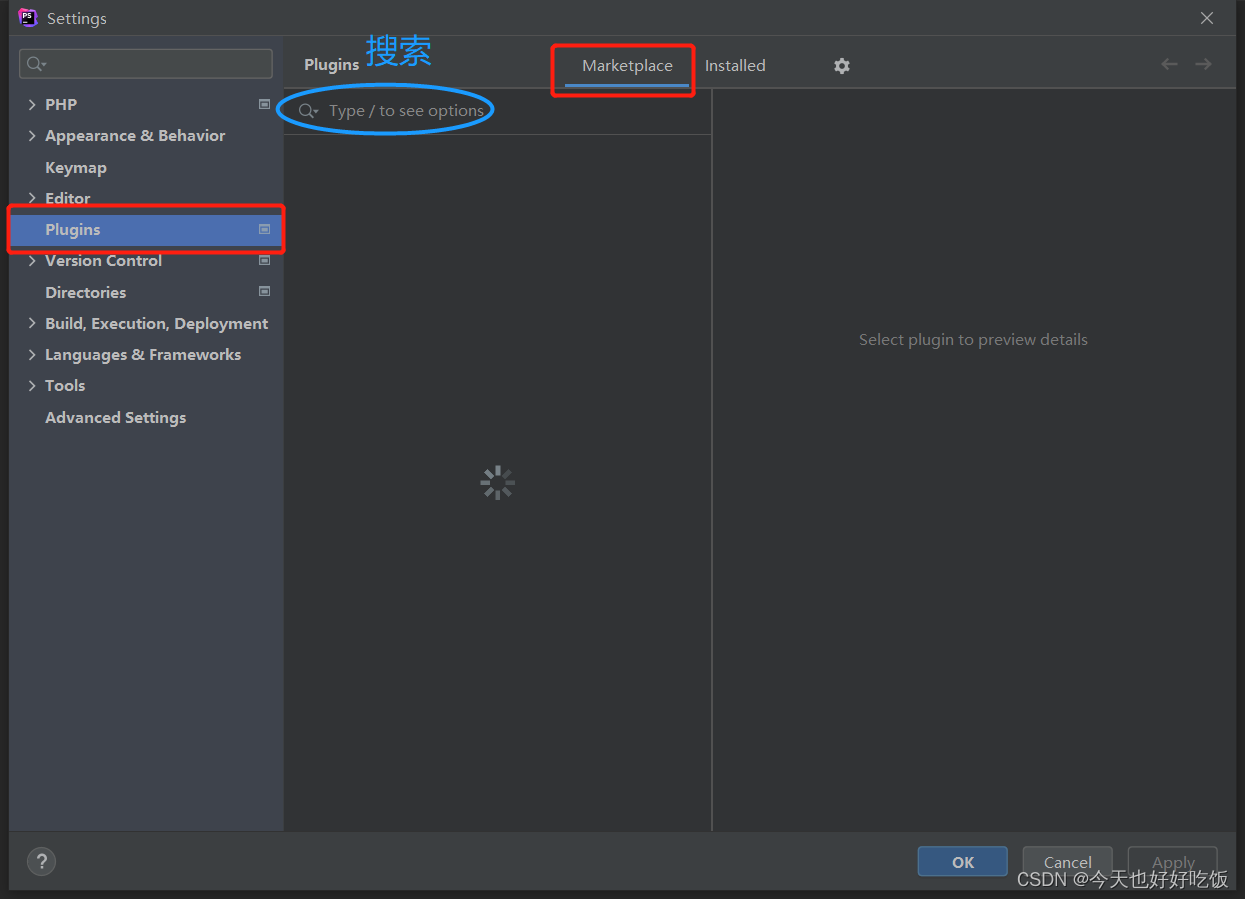
Task: Click the project-level icon beside Plugins
Action: coord(264,229)
